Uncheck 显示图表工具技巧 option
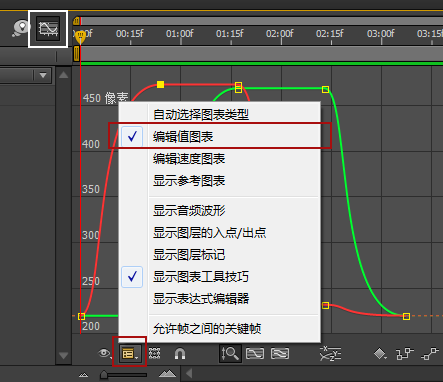The height and width of the screenshot is (382, 443). tap(220, 277)
